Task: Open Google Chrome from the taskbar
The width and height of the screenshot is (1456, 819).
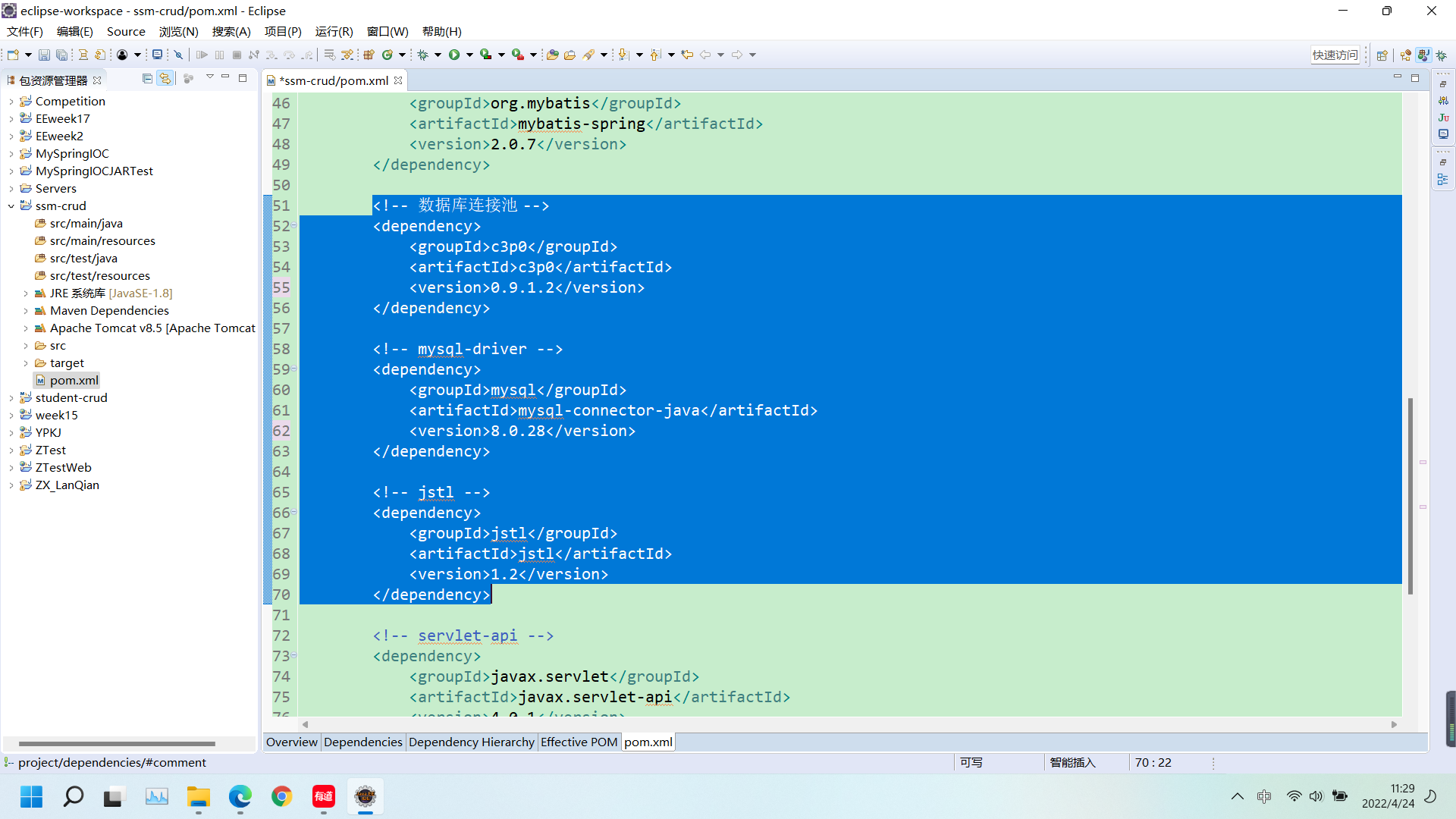Action: [x=281, y=796]
